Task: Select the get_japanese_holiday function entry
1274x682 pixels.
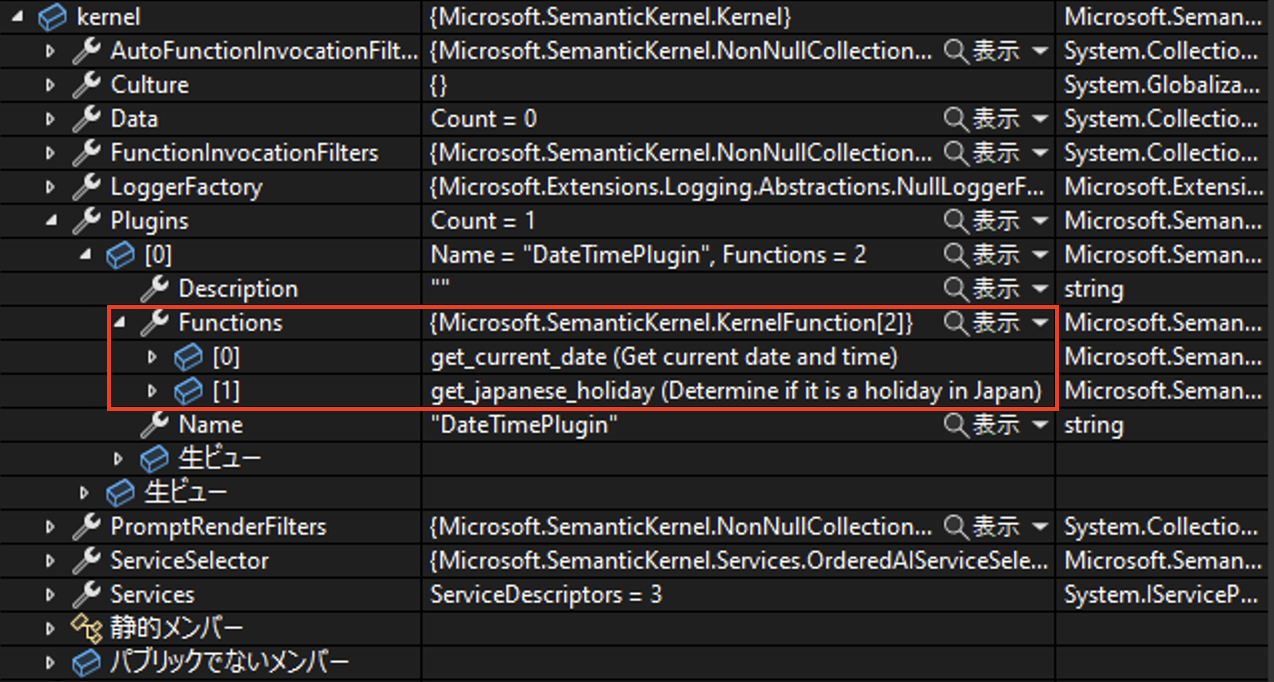Action: pos(700,390)
